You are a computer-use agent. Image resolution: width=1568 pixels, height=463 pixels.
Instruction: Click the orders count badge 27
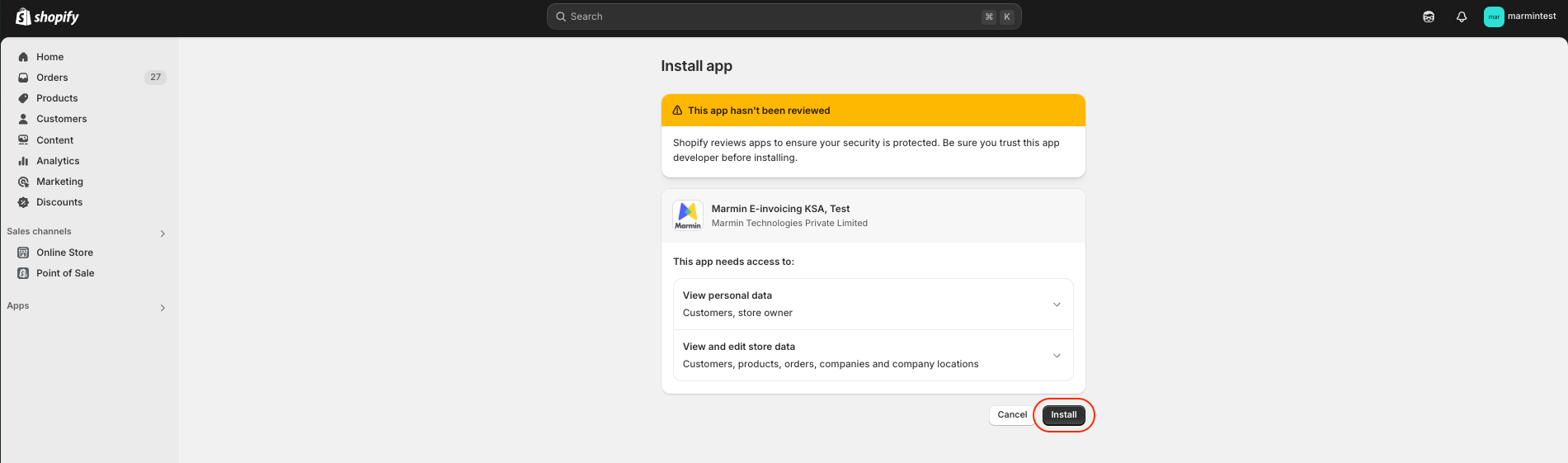pyautogui.click(x=155, y=78)
